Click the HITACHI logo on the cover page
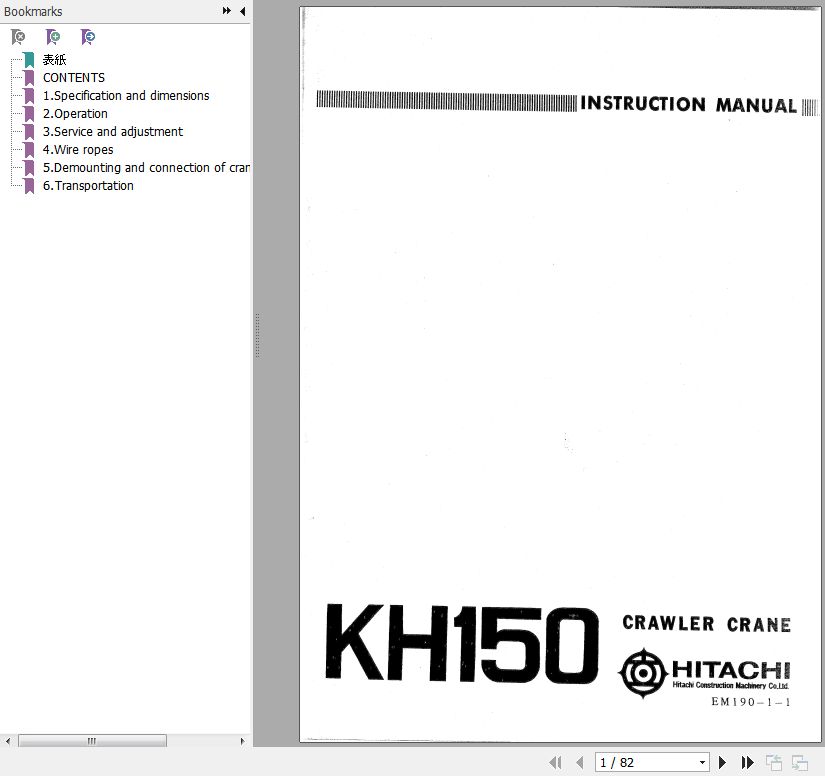The width and height of the screenshot is (825, 776). 705,673
